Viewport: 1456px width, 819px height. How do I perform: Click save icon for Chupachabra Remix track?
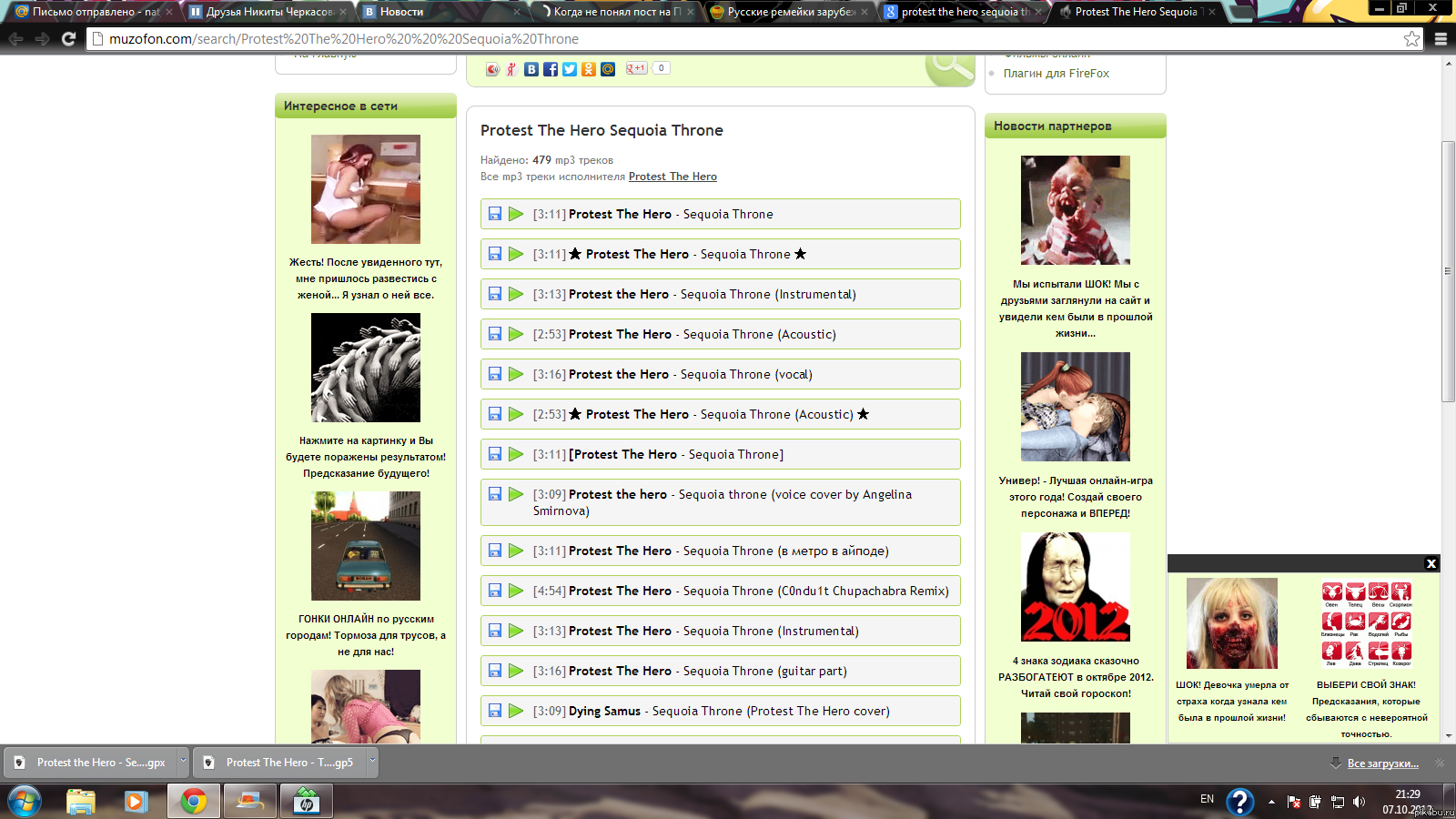[495, 591]
